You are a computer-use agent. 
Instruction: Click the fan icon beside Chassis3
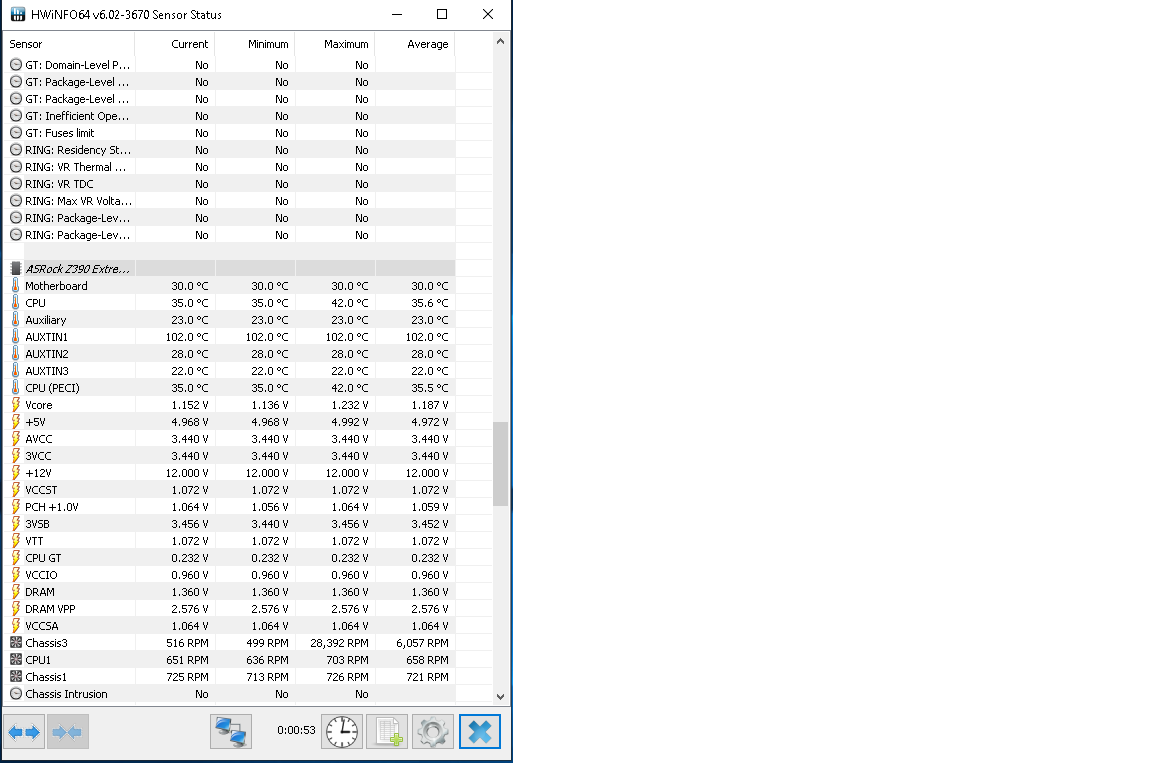coord(15,643)
